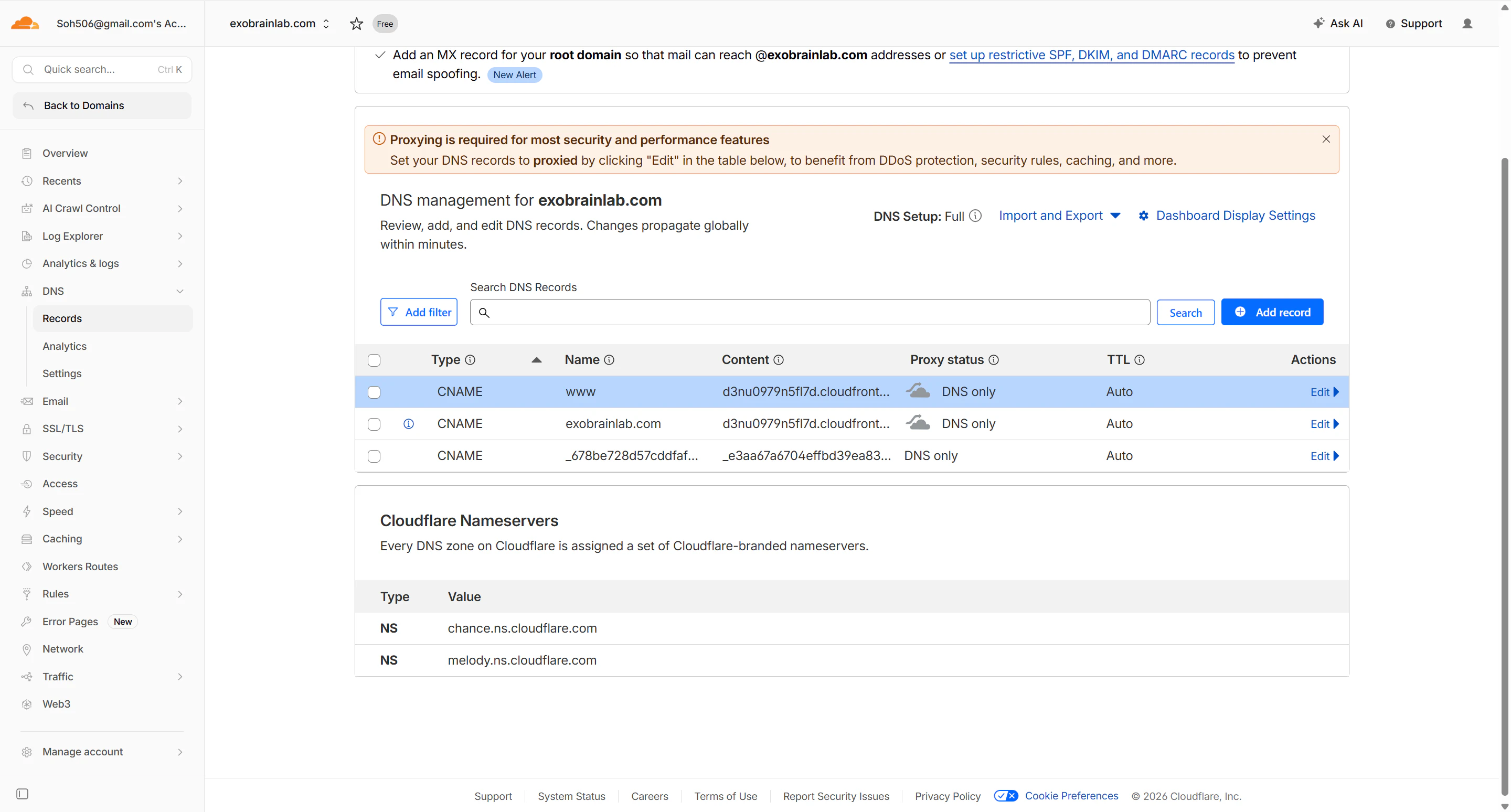Click the Cloudflare logo icon
Image resolution: width=1511 pixels, height=812 pixels.
point(25,24)
